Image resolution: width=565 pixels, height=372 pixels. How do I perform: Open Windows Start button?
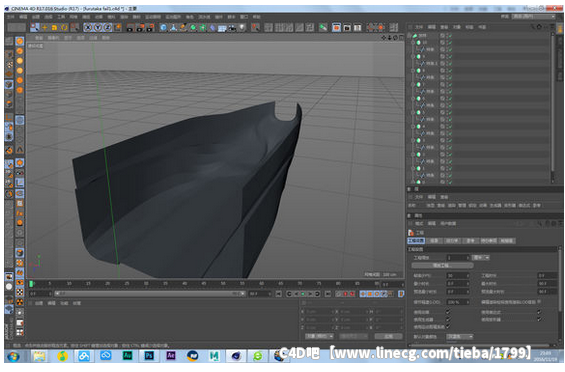click(x=13, y=357)
